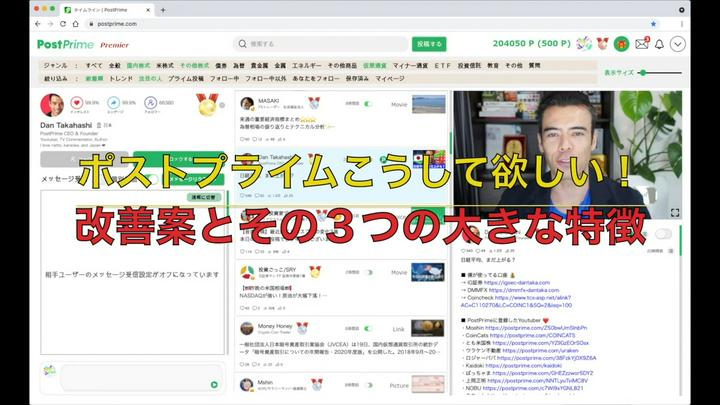Viewport: 720px width, 405px height.
Task: Click the PostPrime logo
Action: pos(65,44)
